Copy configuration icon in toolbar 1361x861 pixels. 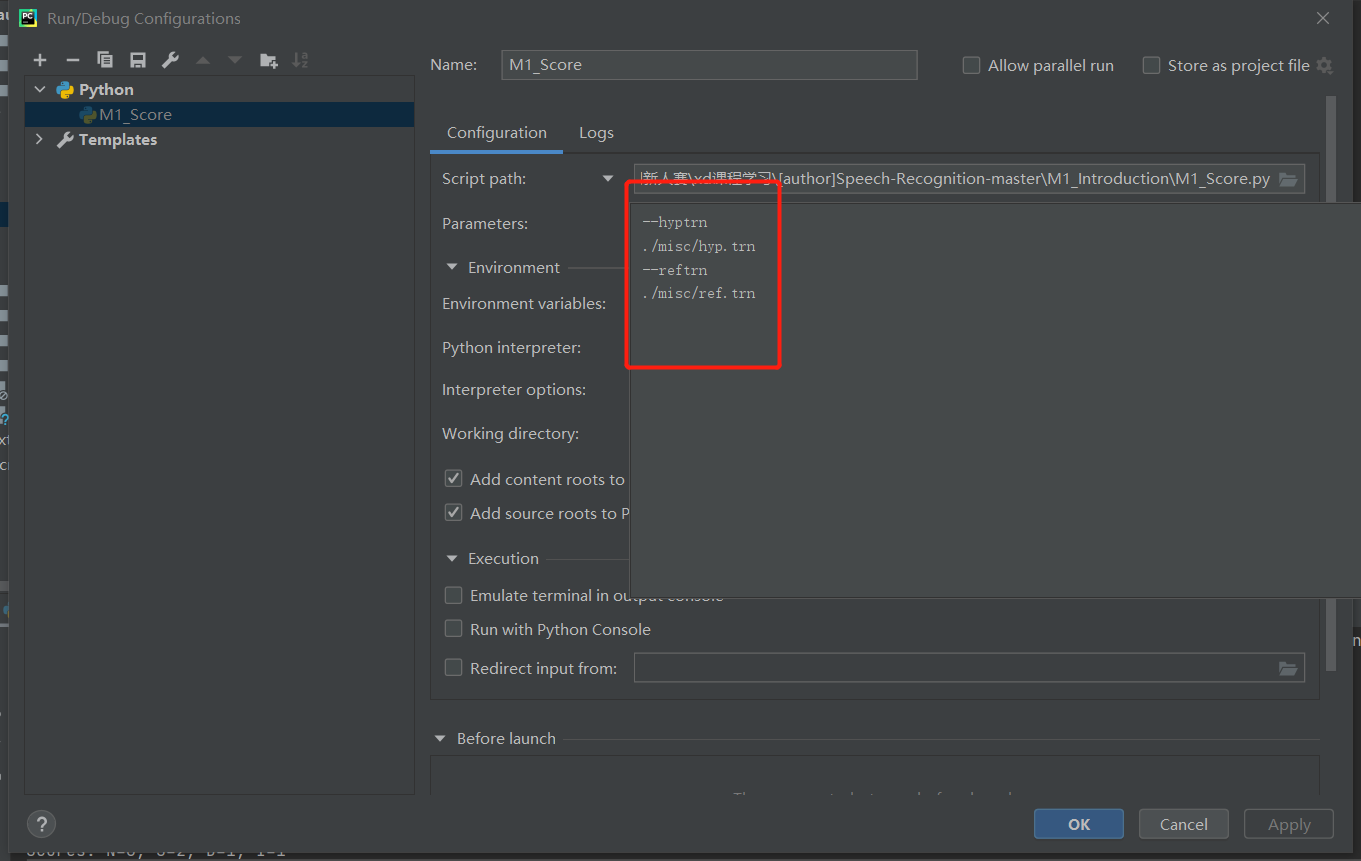[105, 60]
